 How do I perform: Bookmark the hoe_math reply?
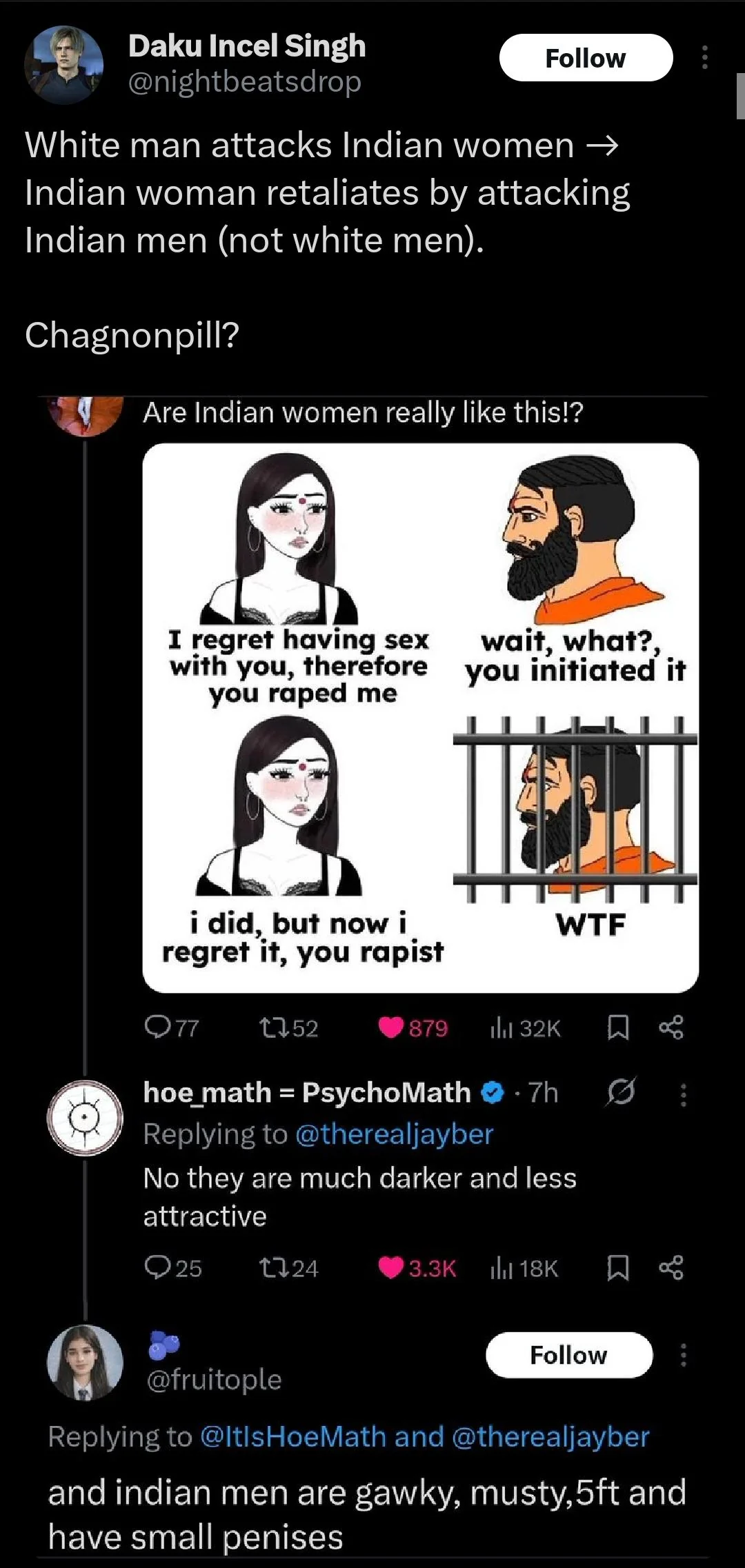(617, 1268)
